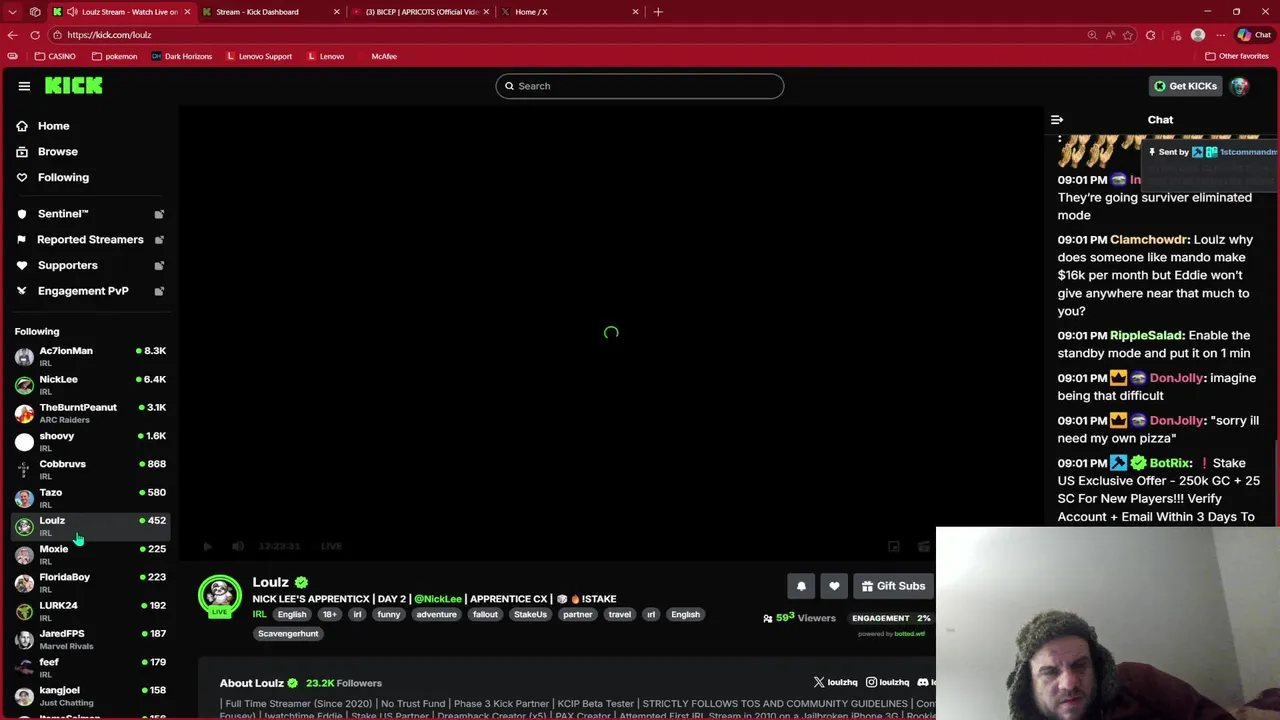Screen dimensions: 1280x720
Task: Open the LURK24 channel
Action: pos(90,610)
